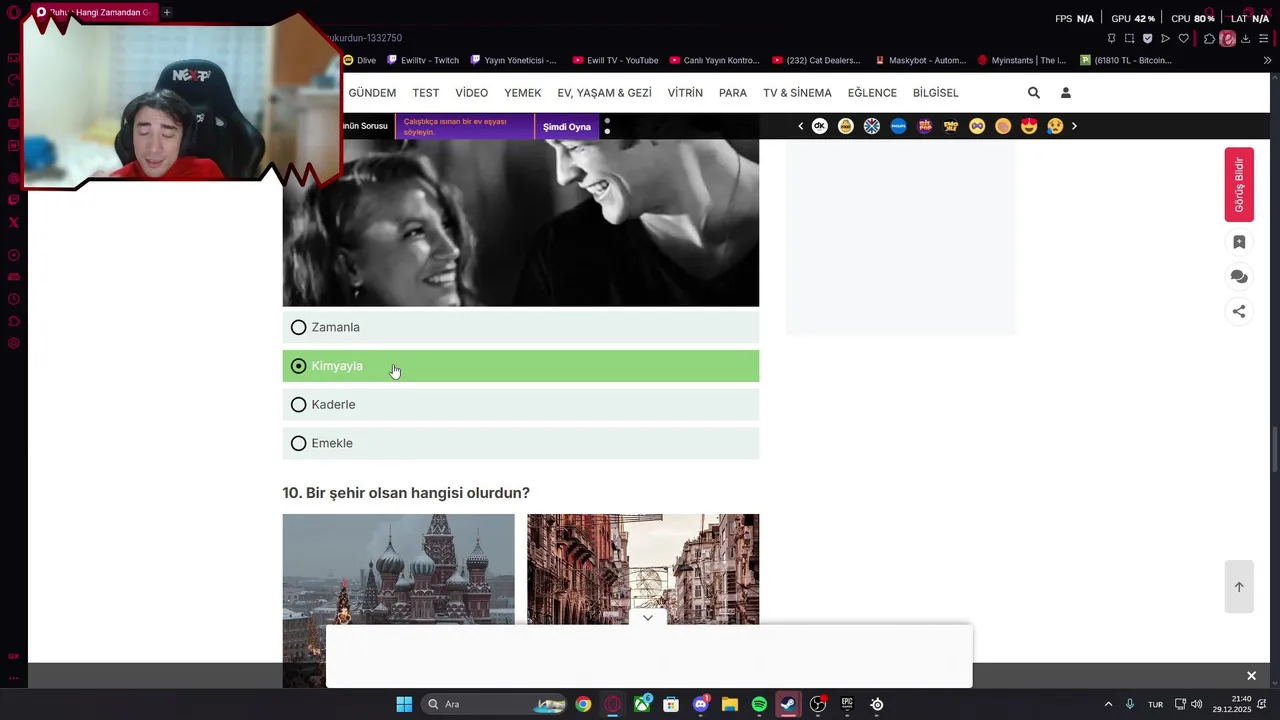Open volume control in system tray
The height and width of the screenshot is (720, 1280).
point(1197,704)
